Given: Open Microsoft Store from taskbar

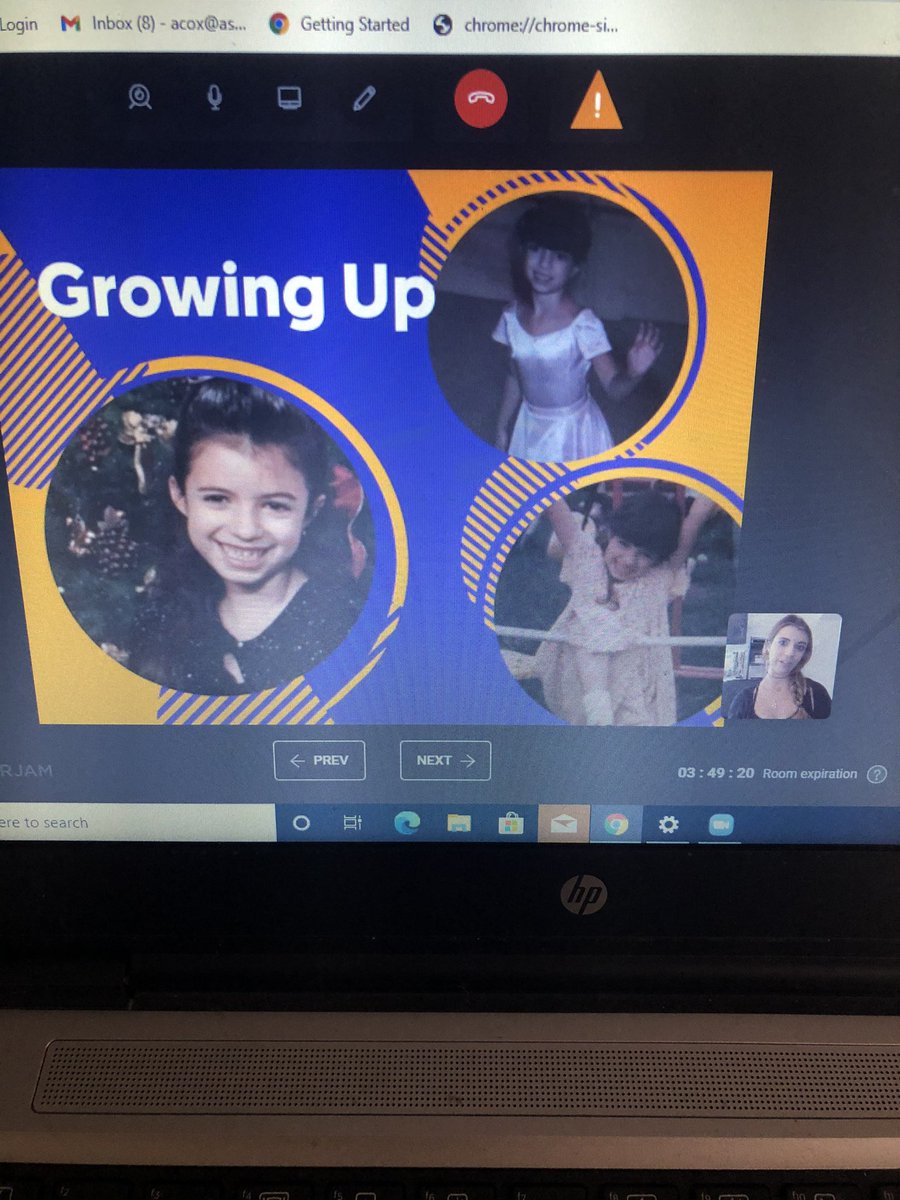Looking at the screenshot, I should click(x=511, y=824).
